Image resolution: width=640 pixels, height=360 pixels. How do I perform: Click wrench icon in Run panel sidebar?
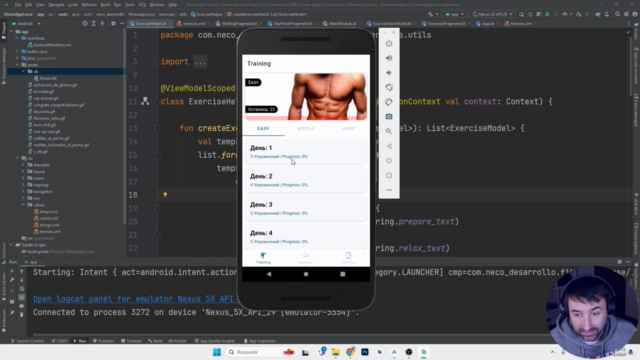(12, 280)
